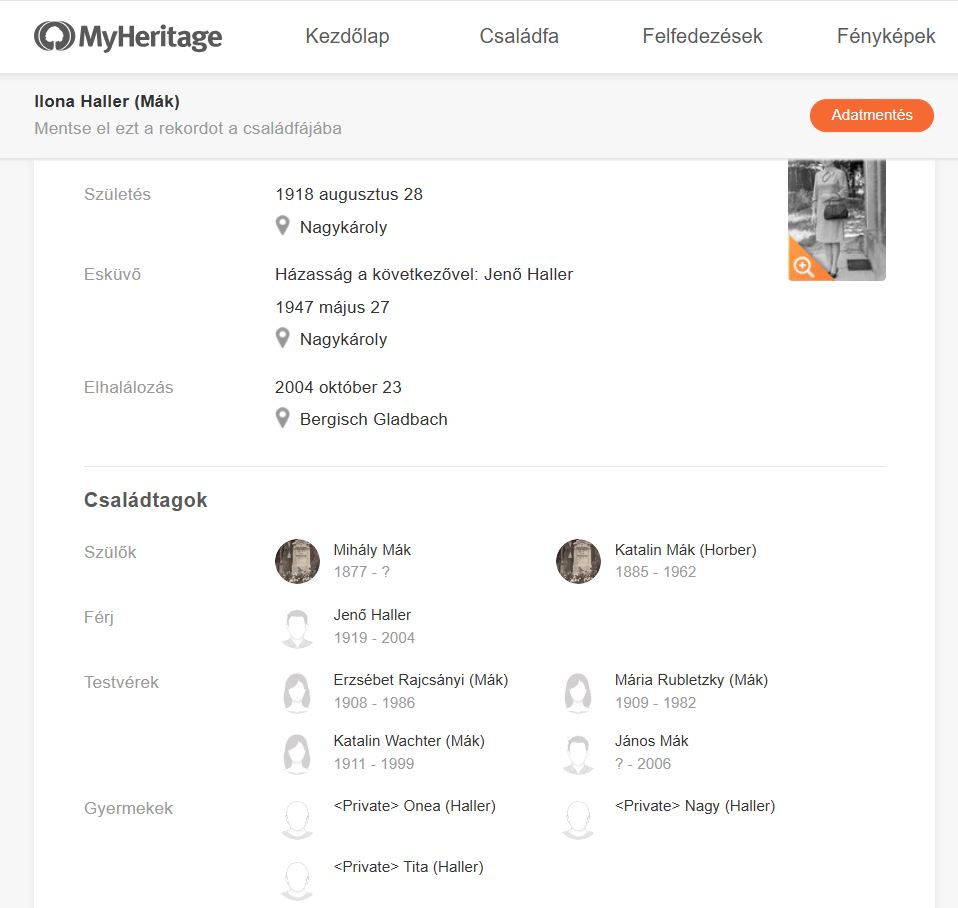The height and width of the screenshot is (908, 958).
Task: Open the Családfa menu item
Action: click(519, 36)
